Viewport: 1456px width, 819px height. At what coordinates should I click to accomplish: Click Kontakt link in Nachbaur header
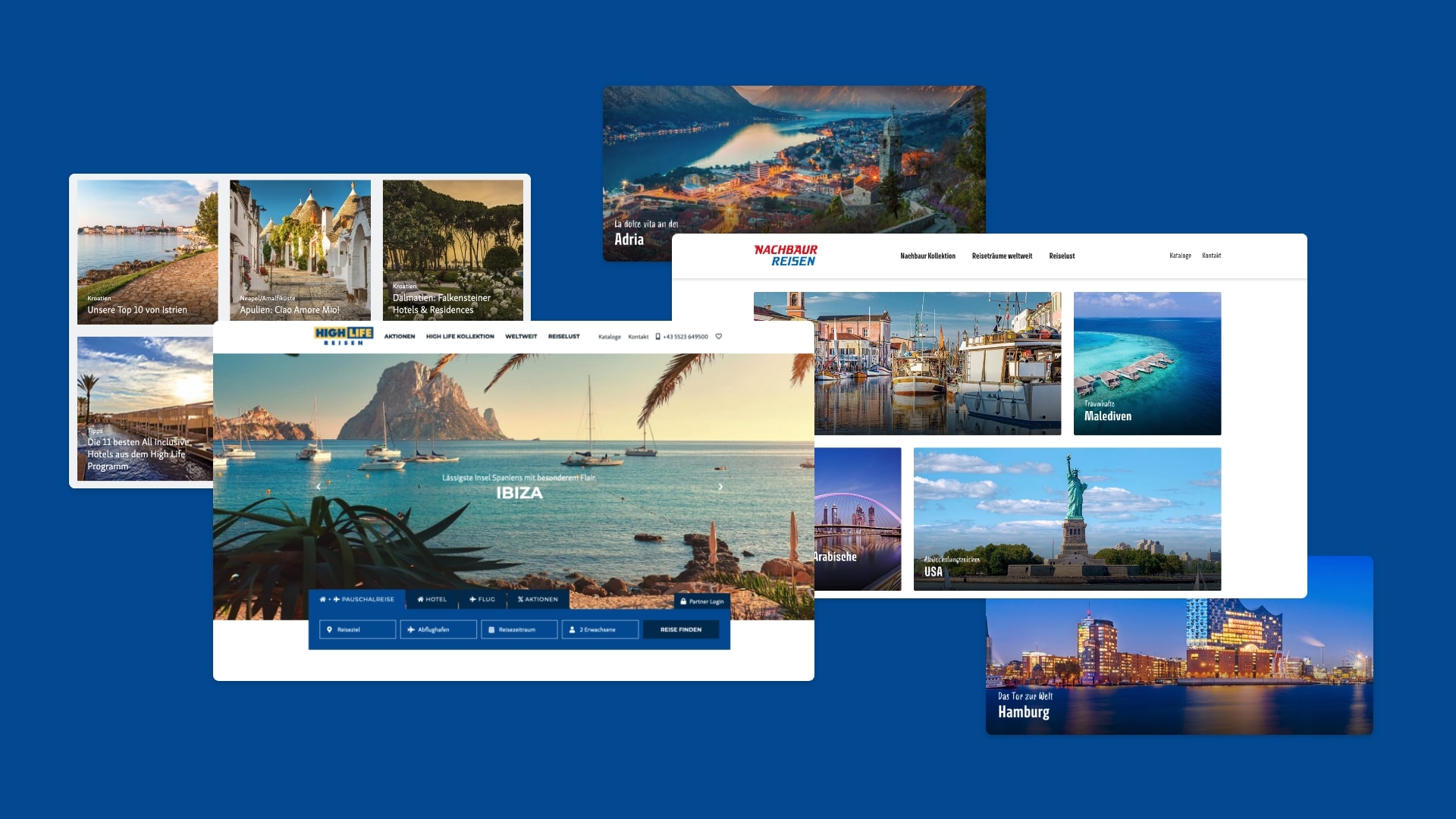1211,256
